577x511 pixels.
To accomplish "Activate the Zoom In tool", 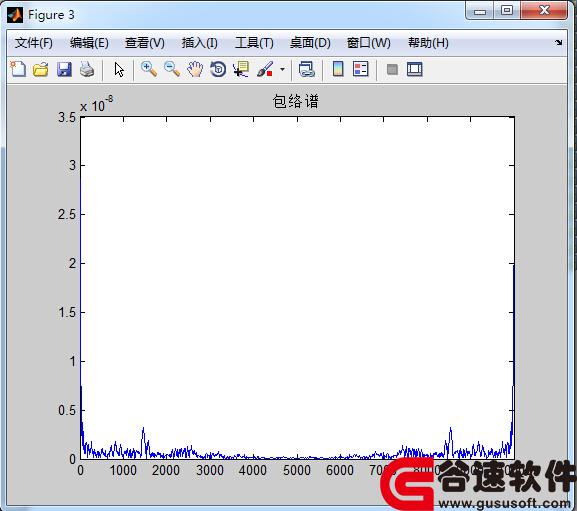I will tap(149, 69).
